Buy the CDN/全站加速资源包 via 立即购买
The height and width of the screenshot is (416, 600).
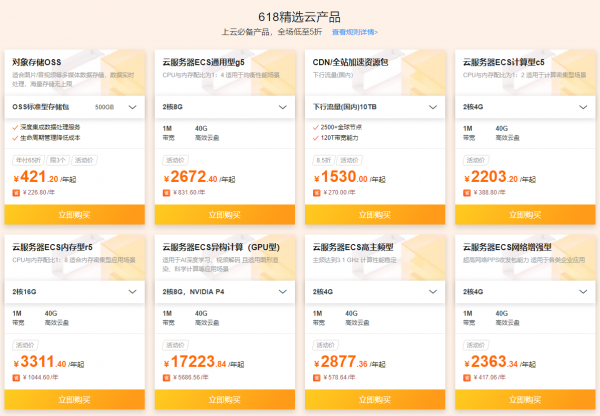pyautogui.click(x=372, y=214)
